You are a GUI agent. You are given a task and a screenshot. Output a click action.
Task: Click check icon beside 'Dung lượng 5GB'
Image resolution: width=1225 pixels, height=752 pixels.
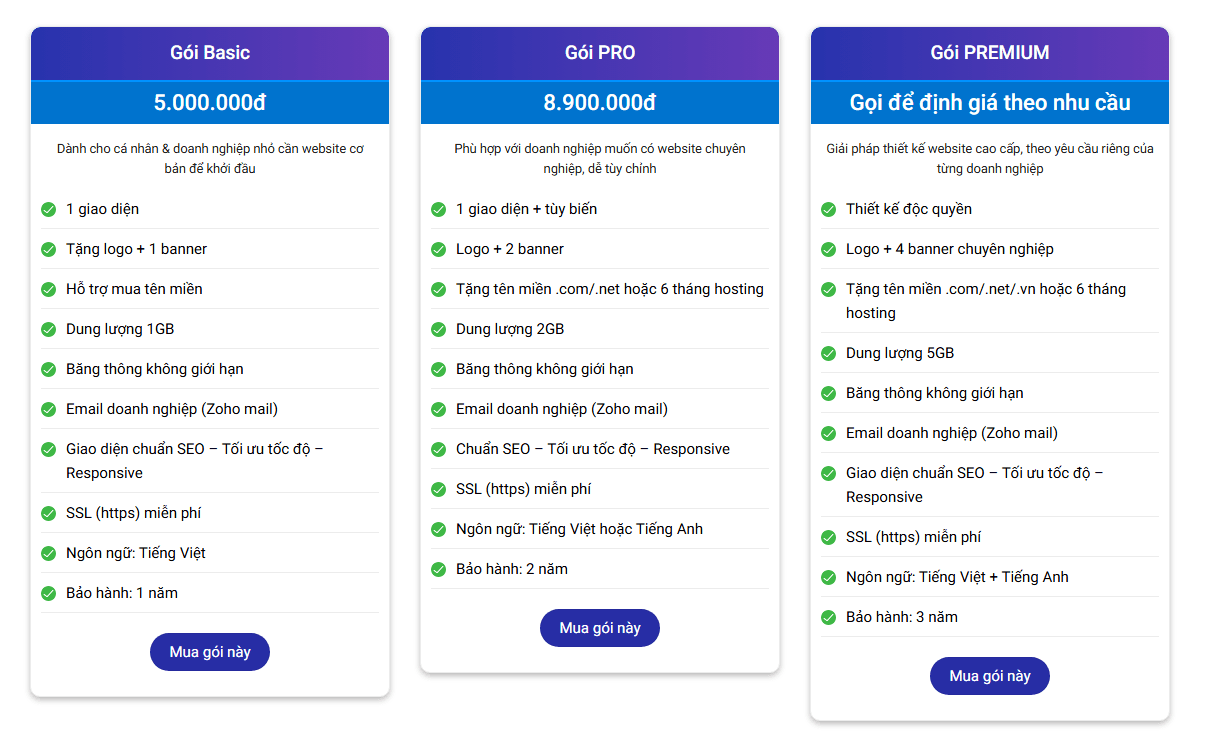click(828, 353)
